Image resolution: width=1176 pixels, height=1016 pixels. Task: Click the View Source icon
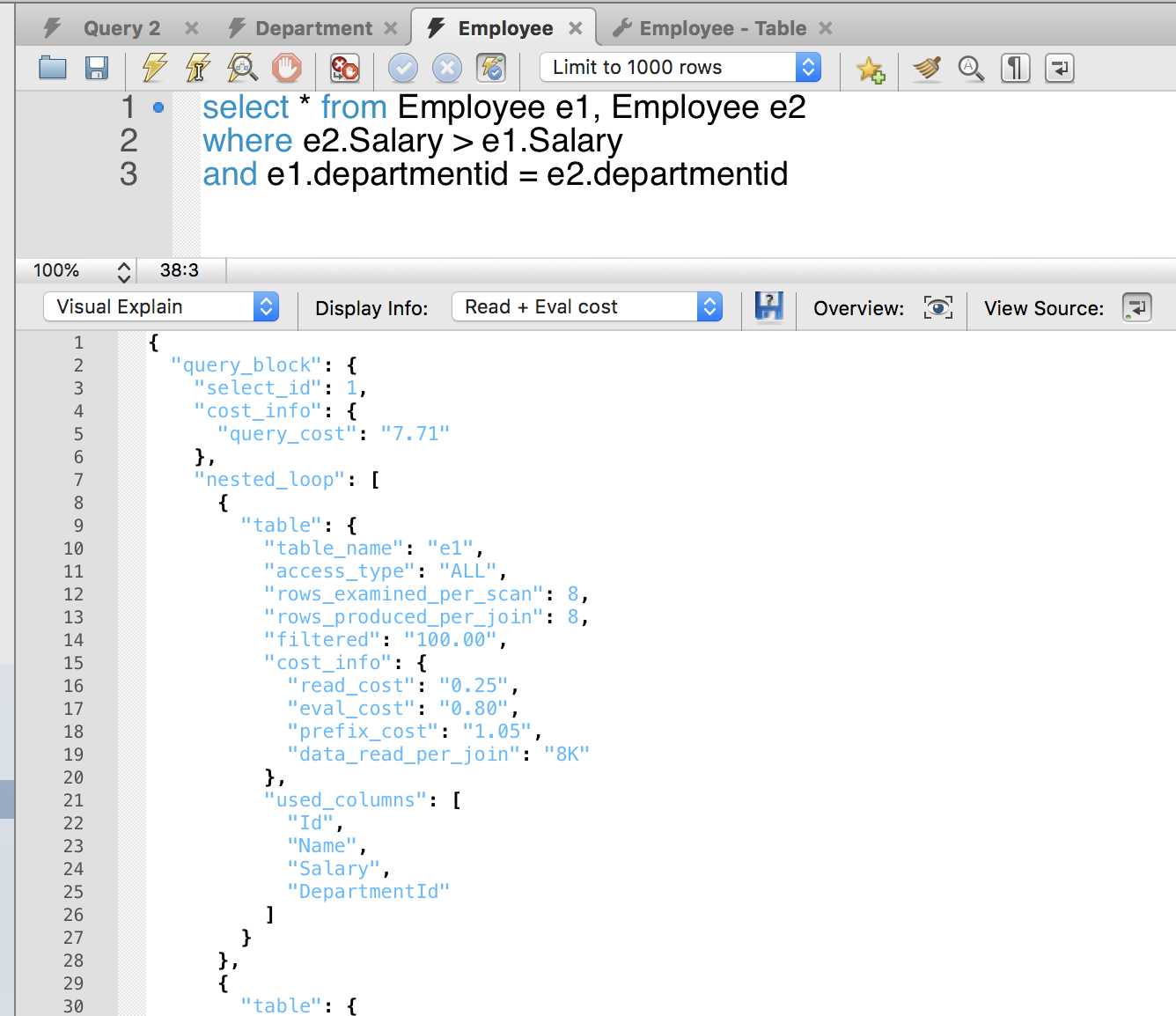pos(1137,307)
